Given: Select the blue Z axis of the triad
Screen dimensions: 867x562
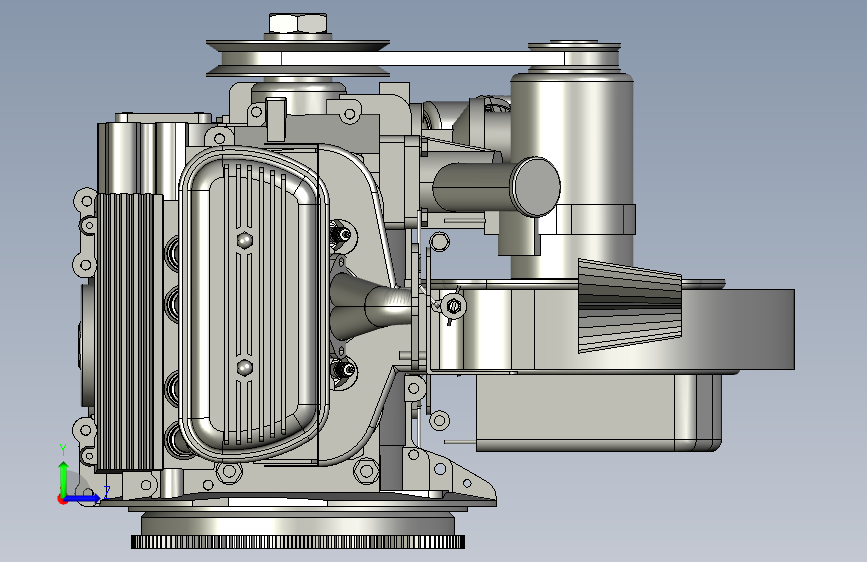Looking at the screenshot, I should [84, 498].
